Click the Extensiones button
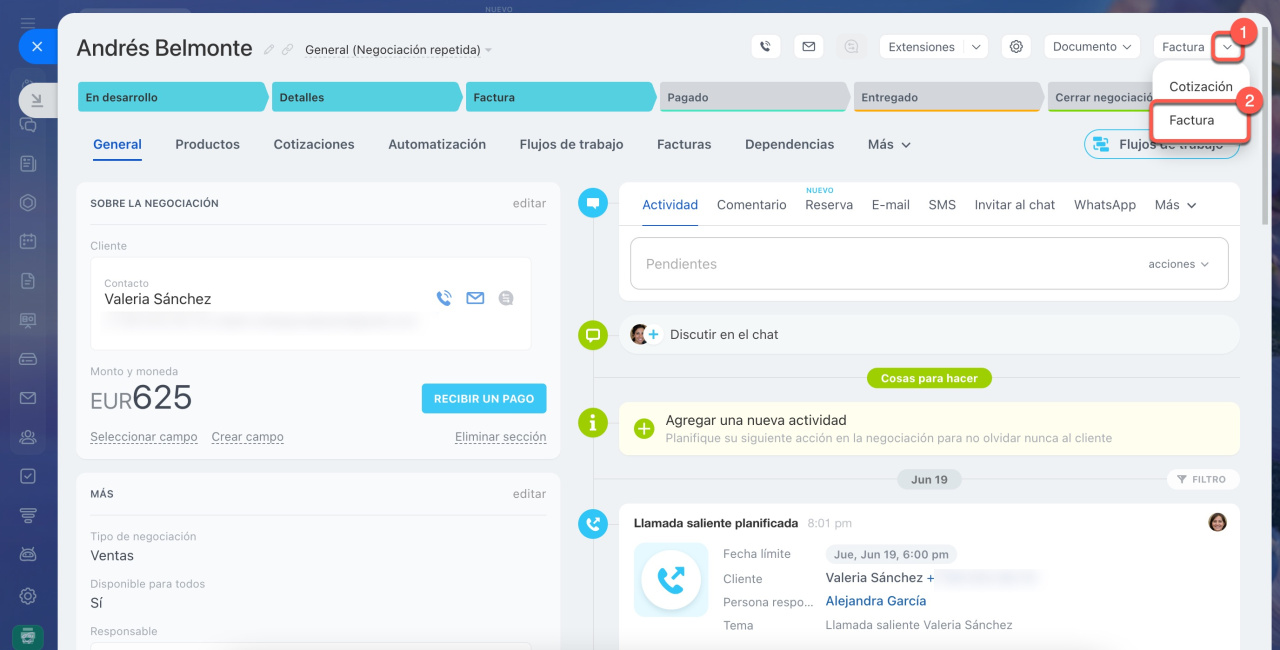Image resolution: width=1280 pixels, height=650 pixels. (x=921, y=47)
